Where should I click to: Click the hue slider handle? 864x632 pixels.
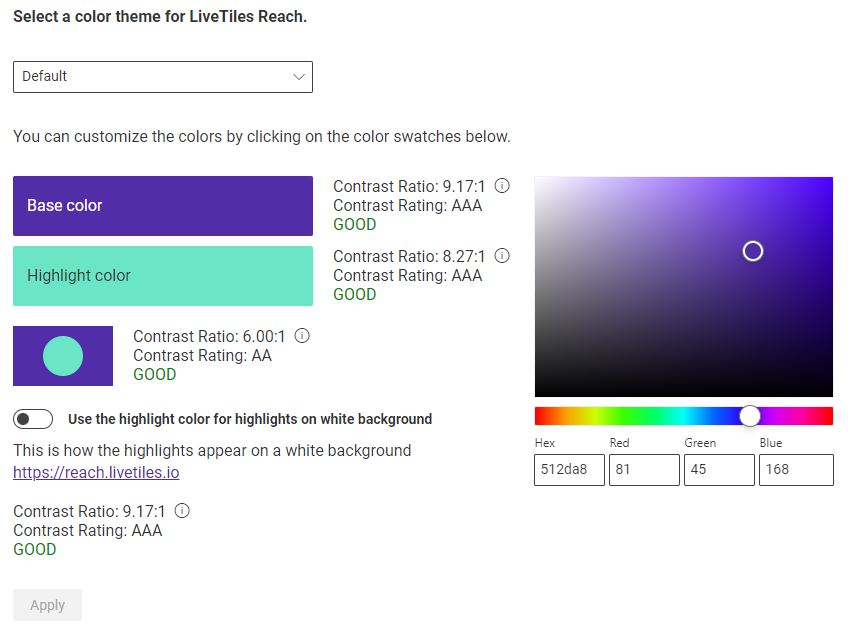[749, 416]
